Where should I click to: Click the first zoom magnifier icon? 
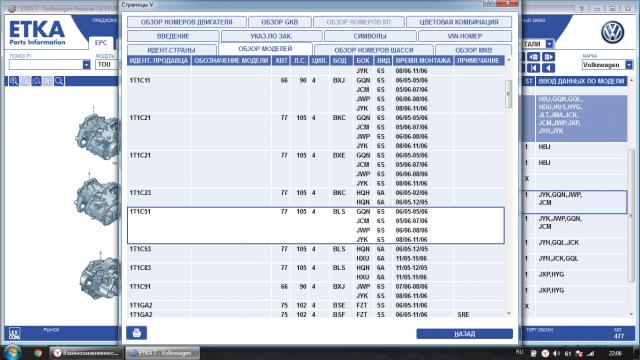click(x=14, y=81)
